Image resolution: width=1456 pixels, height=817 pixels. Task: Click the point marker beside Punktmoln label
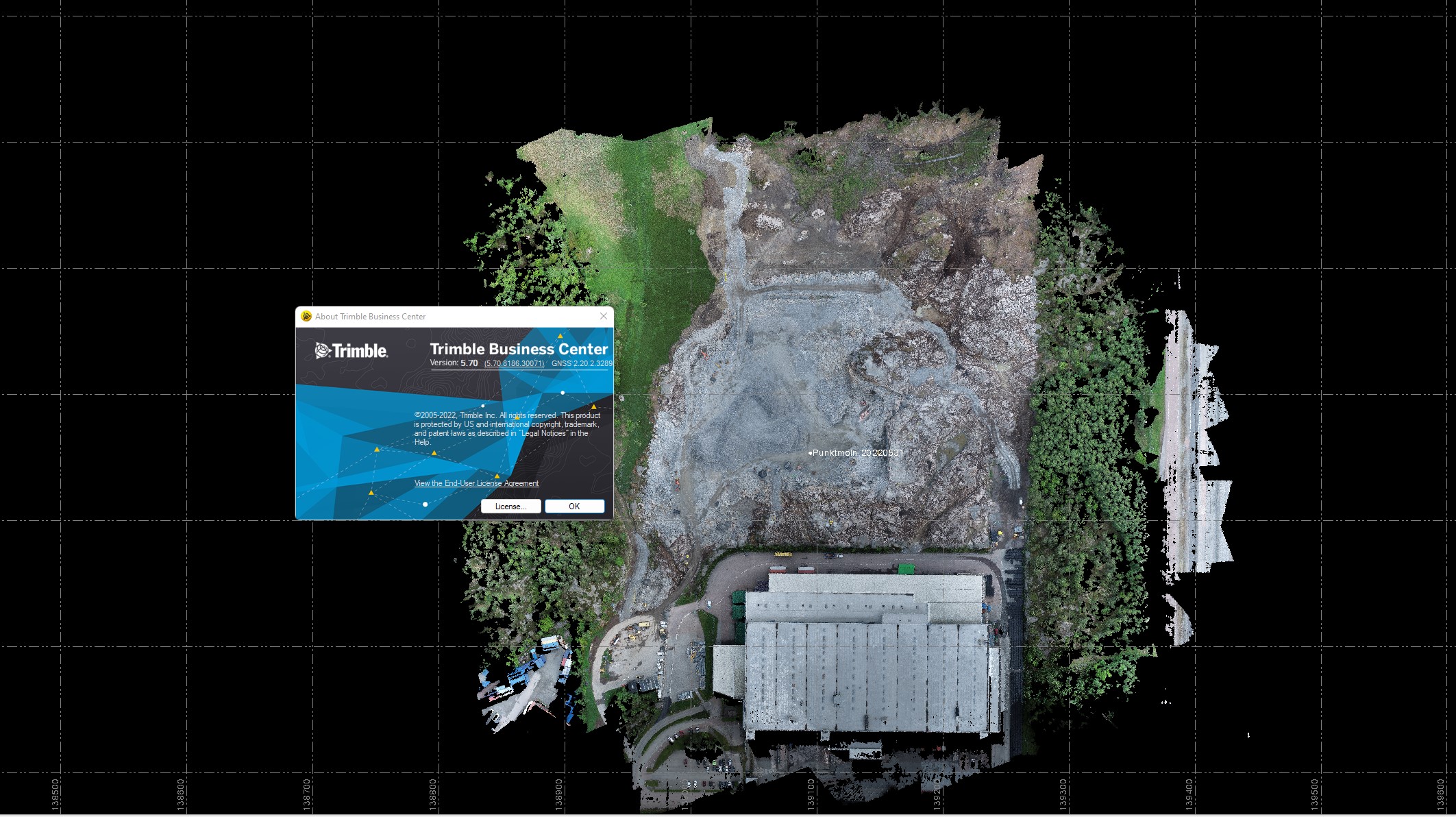tap(810, 453)
